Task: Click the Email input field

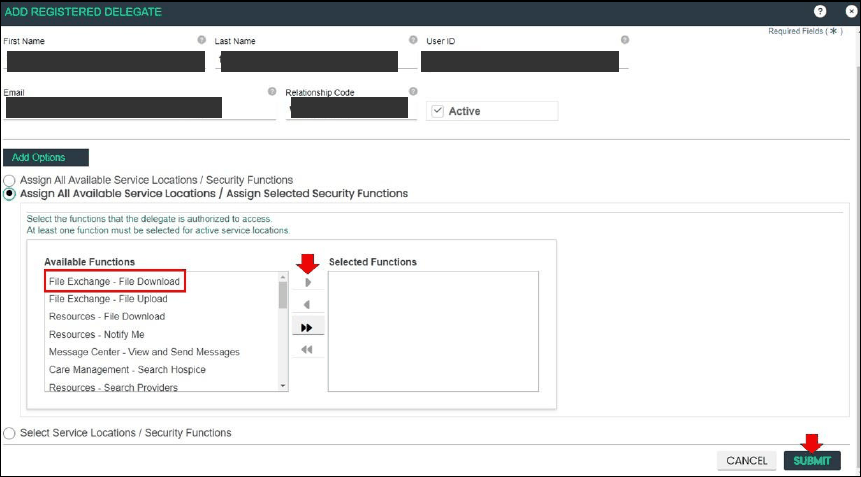Action: point(140,108)
